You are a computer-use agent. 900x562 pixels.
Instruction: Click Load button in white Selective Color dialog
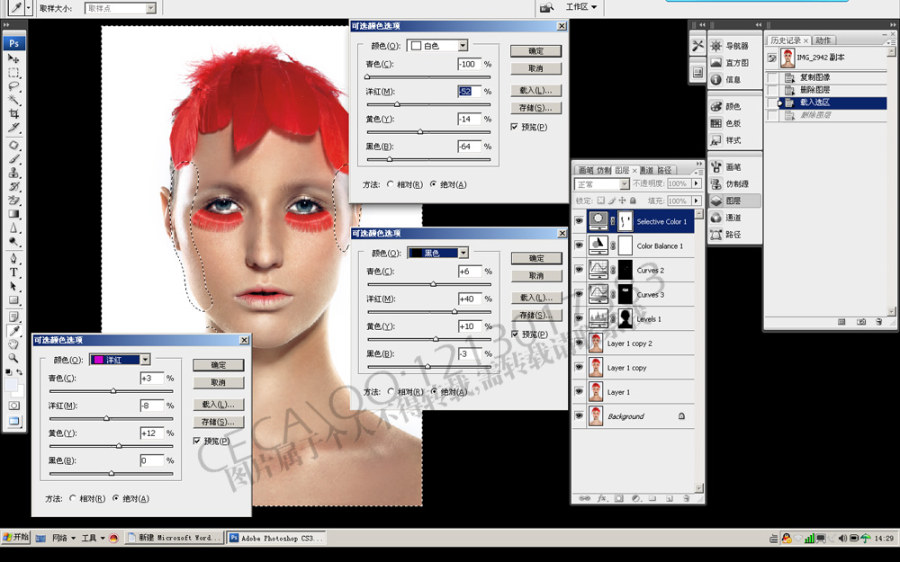tap(536, 91)
